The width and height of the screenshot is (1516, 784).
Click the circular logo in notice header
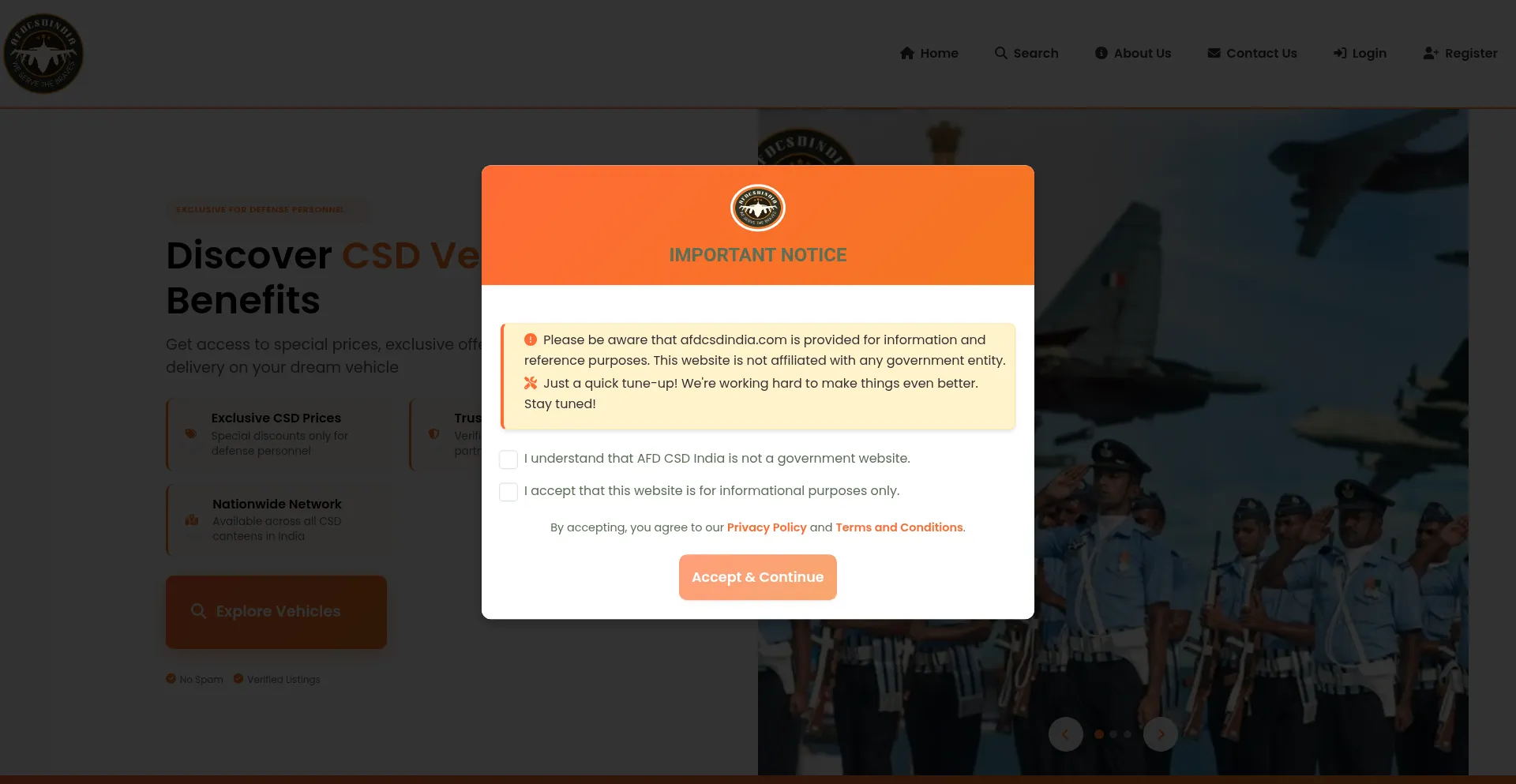[758, 208]
